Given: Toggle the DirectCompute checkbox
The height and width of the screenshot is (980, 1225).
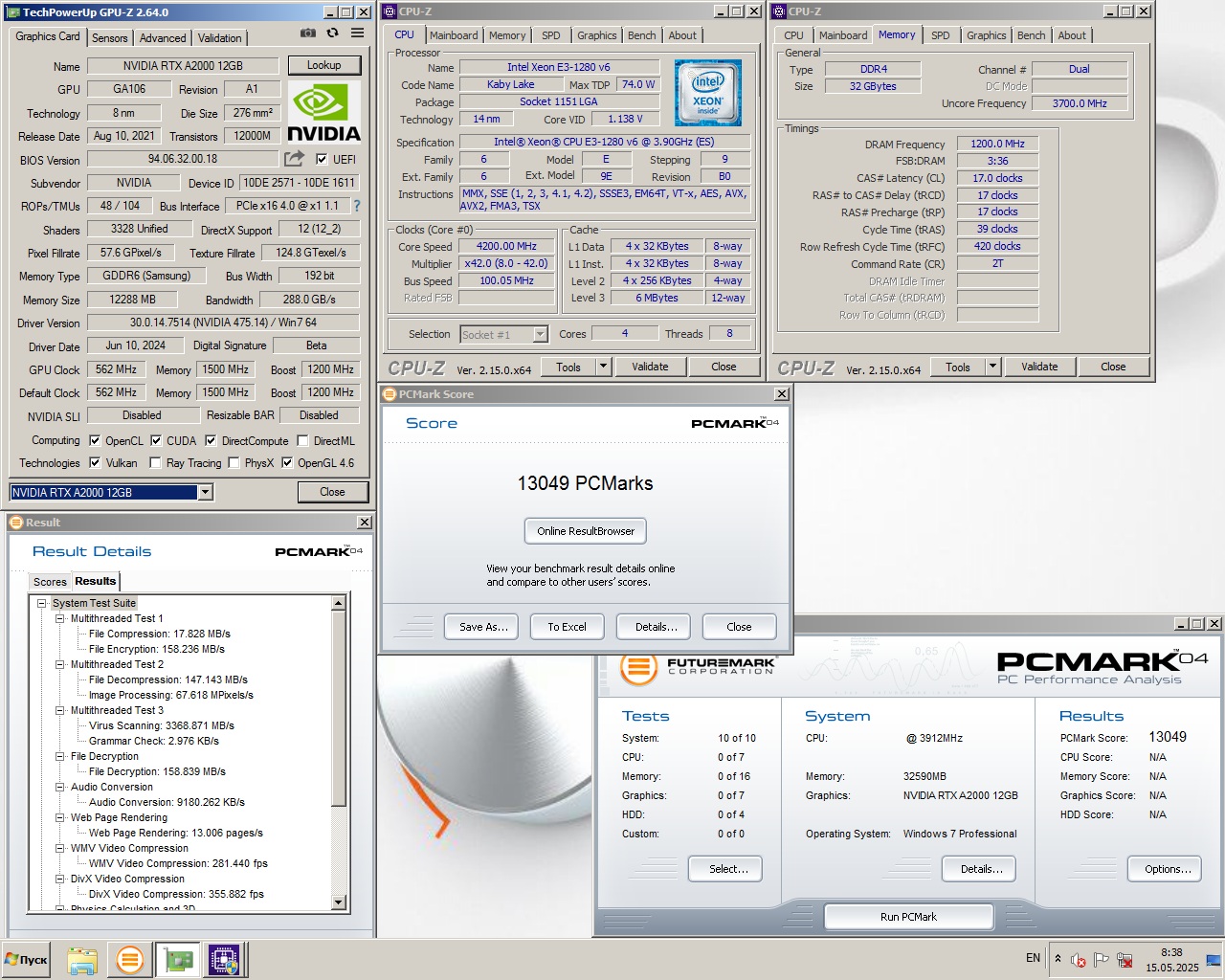Looking at the screenshot, I should tap(211, 441).
